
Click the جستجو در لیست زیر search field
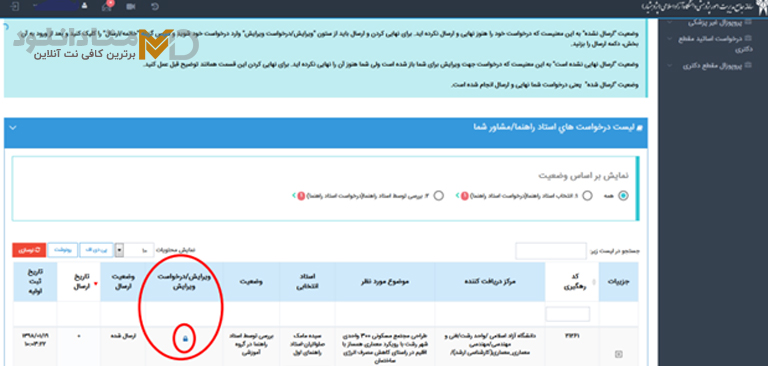pos(551,251)
